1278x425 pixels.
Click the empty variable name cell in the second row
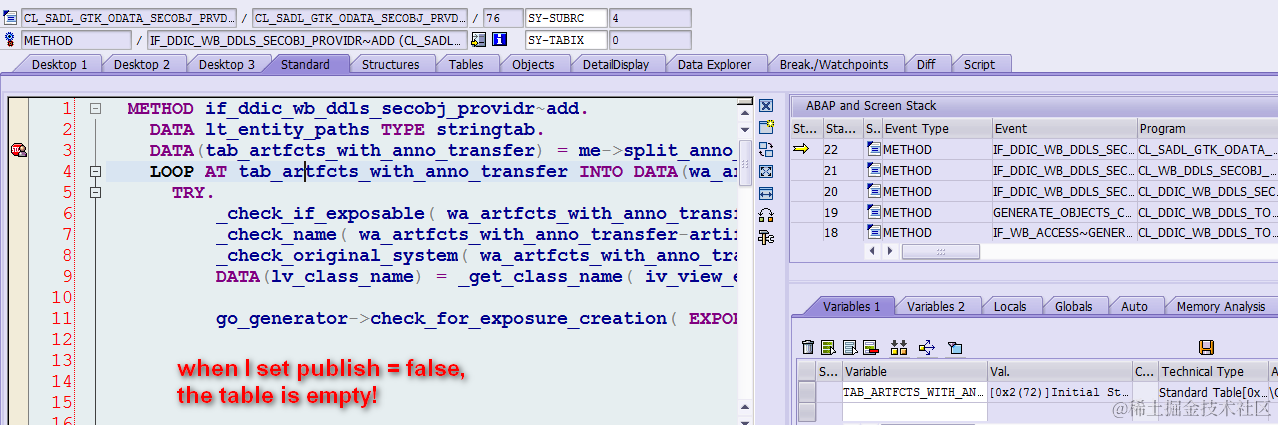[x=915, y=413]
